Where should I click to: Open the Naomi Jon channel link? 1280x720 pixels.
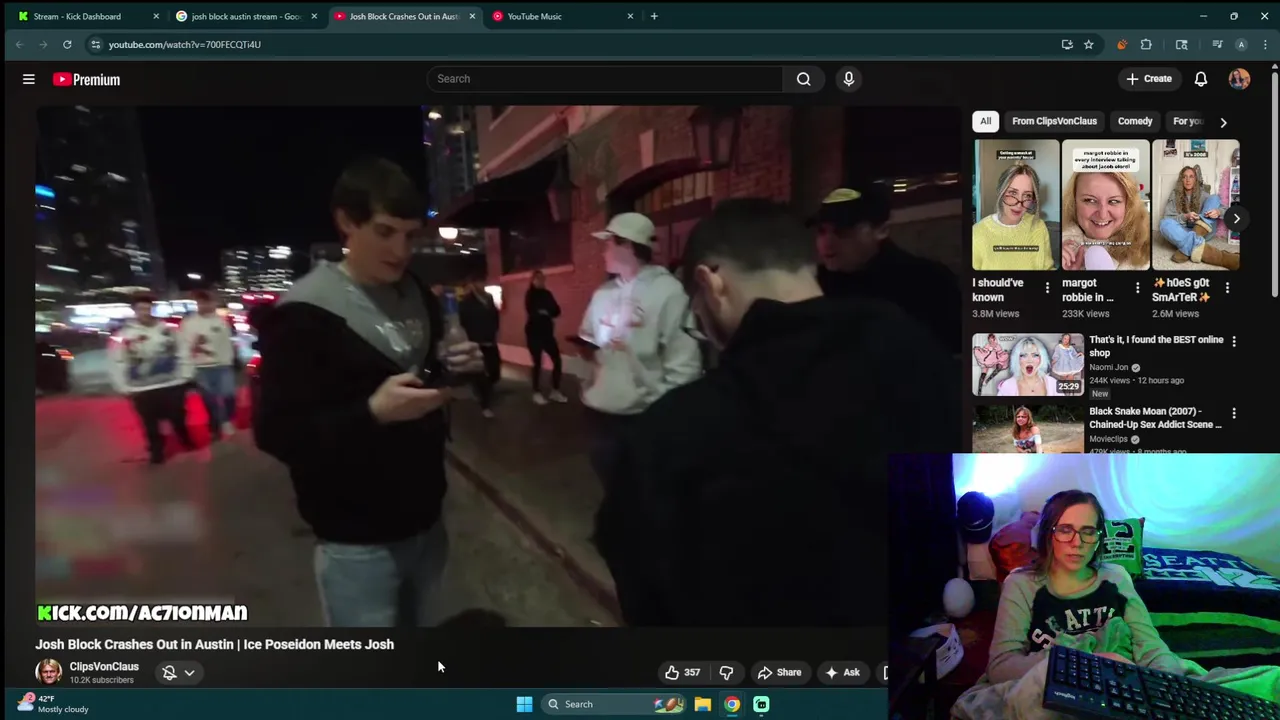coord(1109,367)
